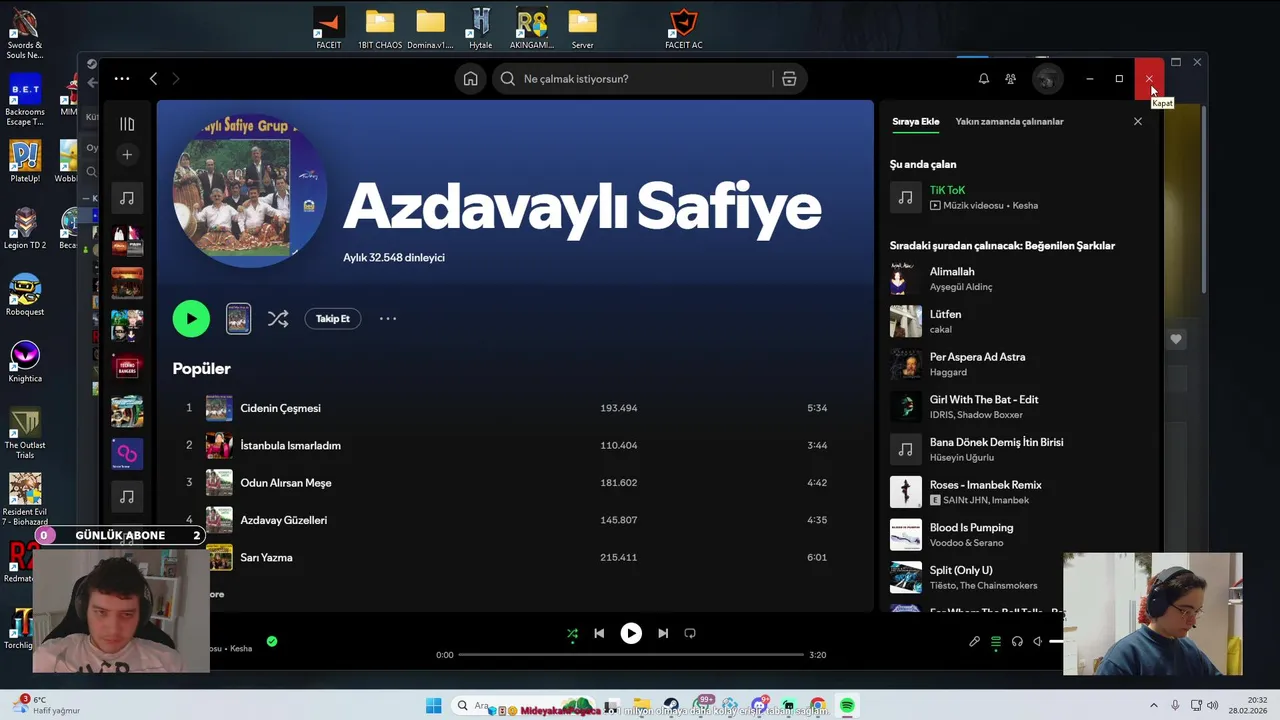
Task: Open the profile avatar menu
Action: (1047, 79)
